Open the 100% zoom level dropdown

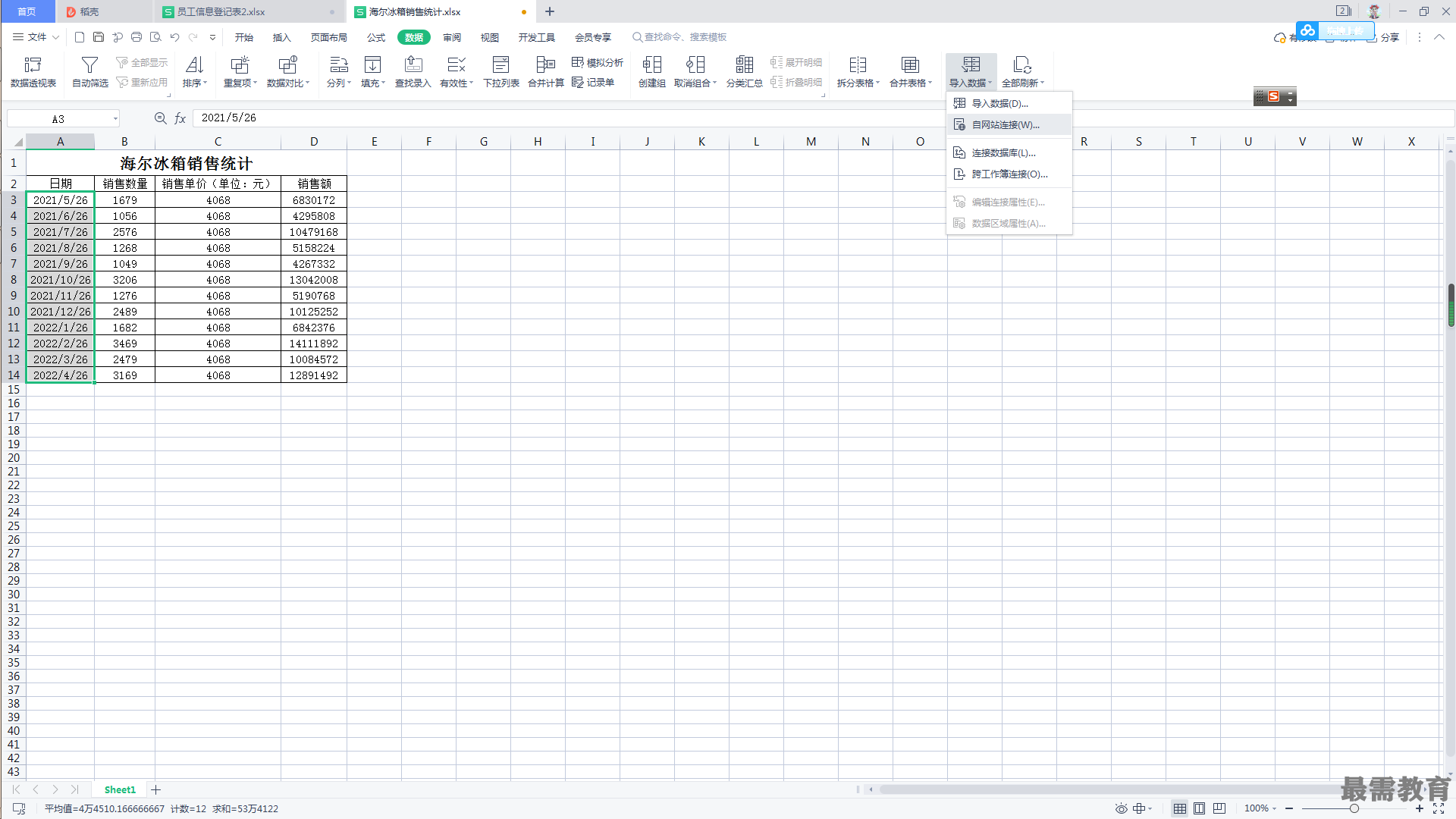click(1260, 809)
